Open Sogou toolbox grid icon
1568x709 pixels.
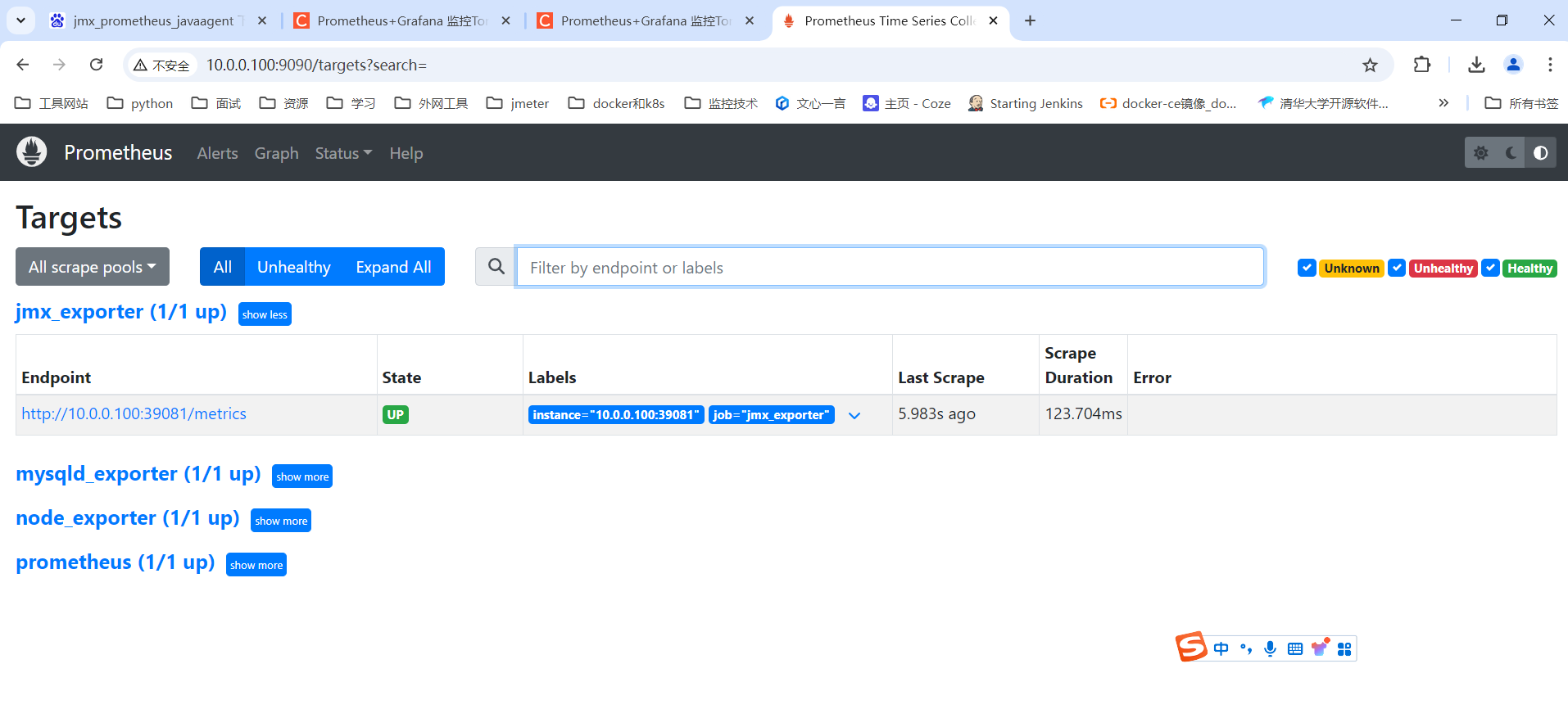[x=1344, y=648]
